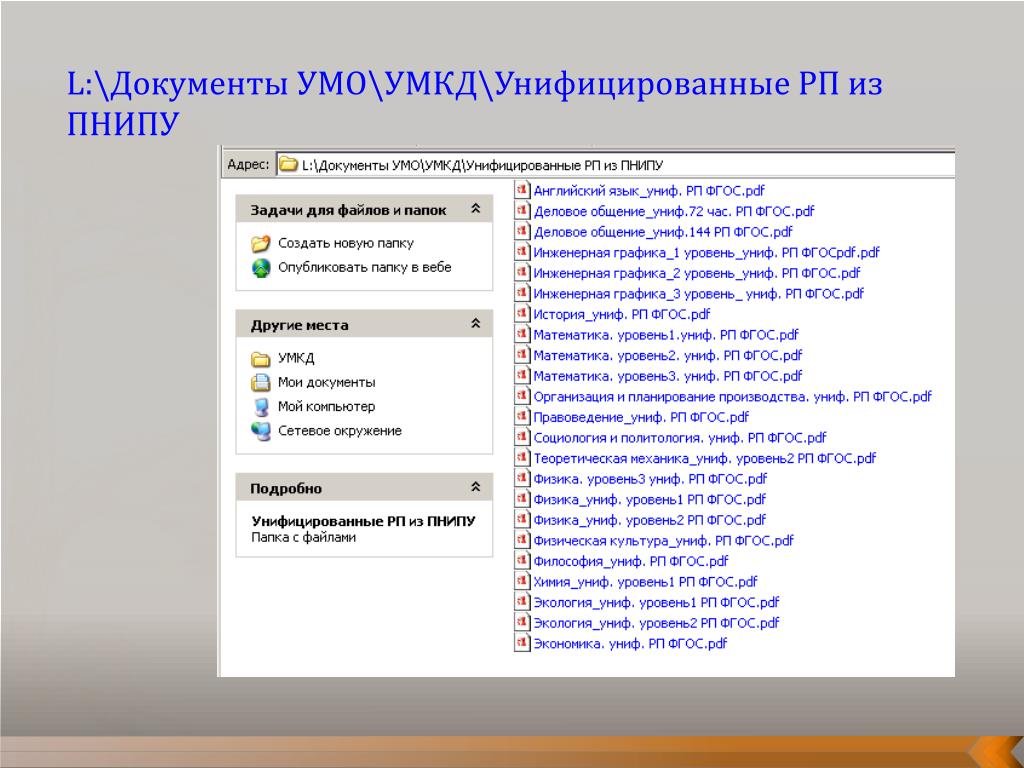1024x768 pixels.
Task: Select file name Философия_униф. РП ФГОС.pdf
Action: tap(630, 561)
